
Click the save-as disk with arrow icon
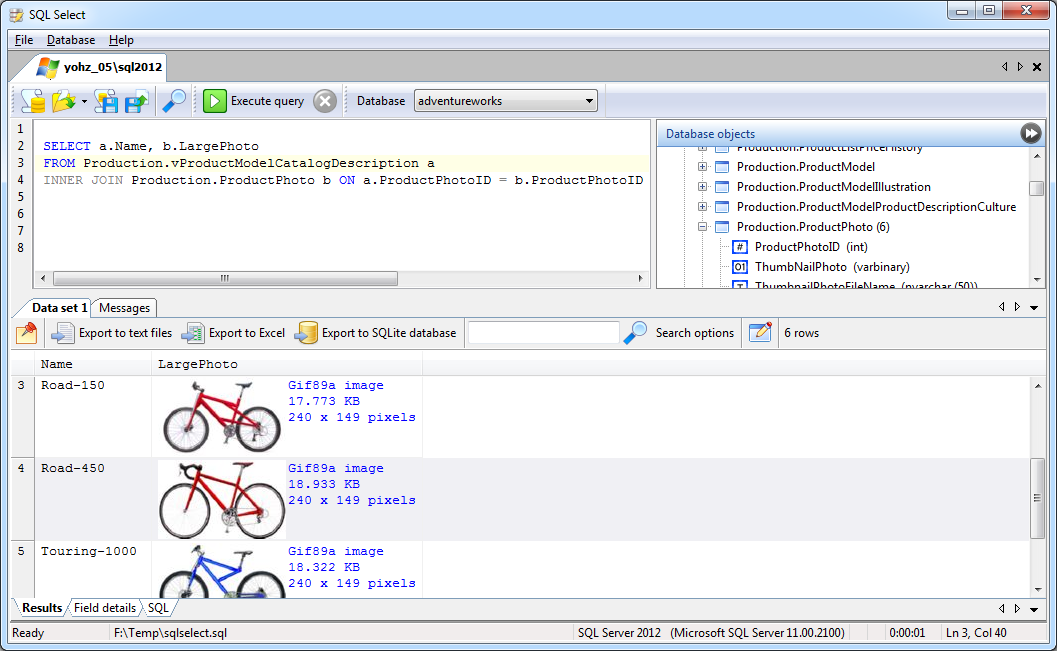135,101
